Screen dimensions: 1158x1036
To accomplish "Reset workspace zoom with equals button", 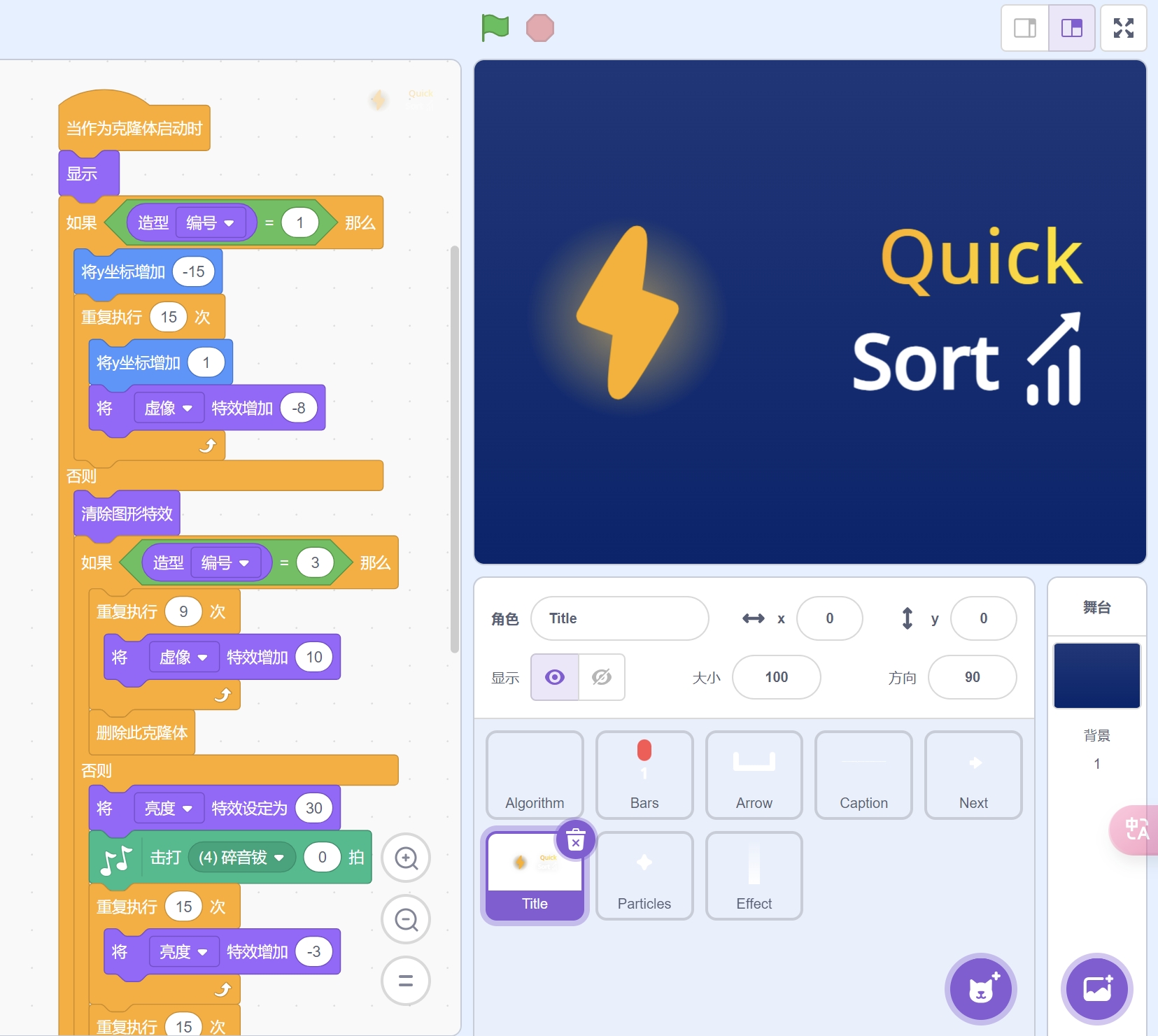I will (406, 981).
